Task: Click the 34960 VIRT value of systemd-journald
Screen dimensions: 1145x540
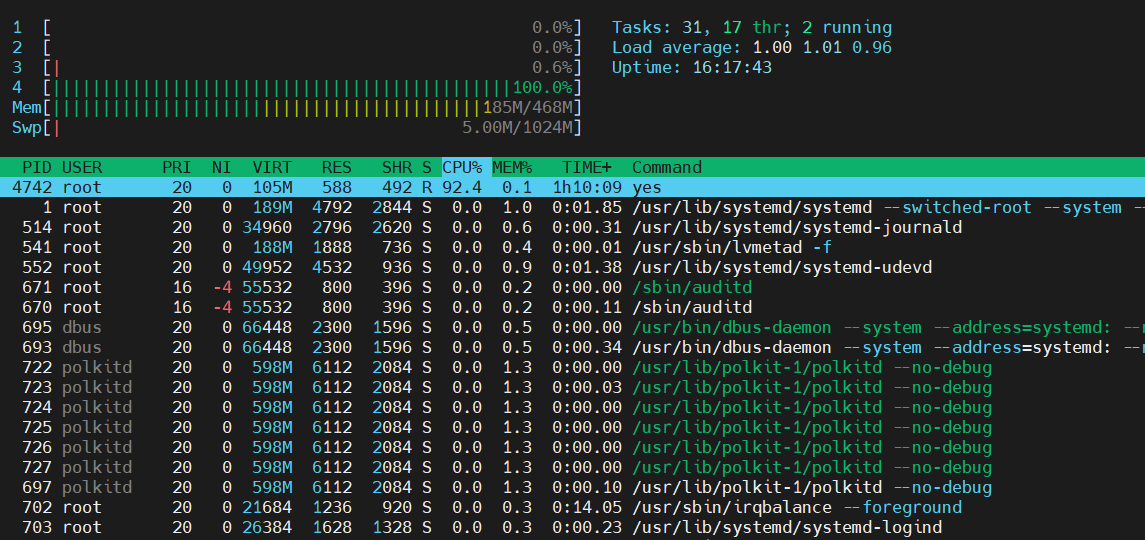Action: click(x=267, y=227)
